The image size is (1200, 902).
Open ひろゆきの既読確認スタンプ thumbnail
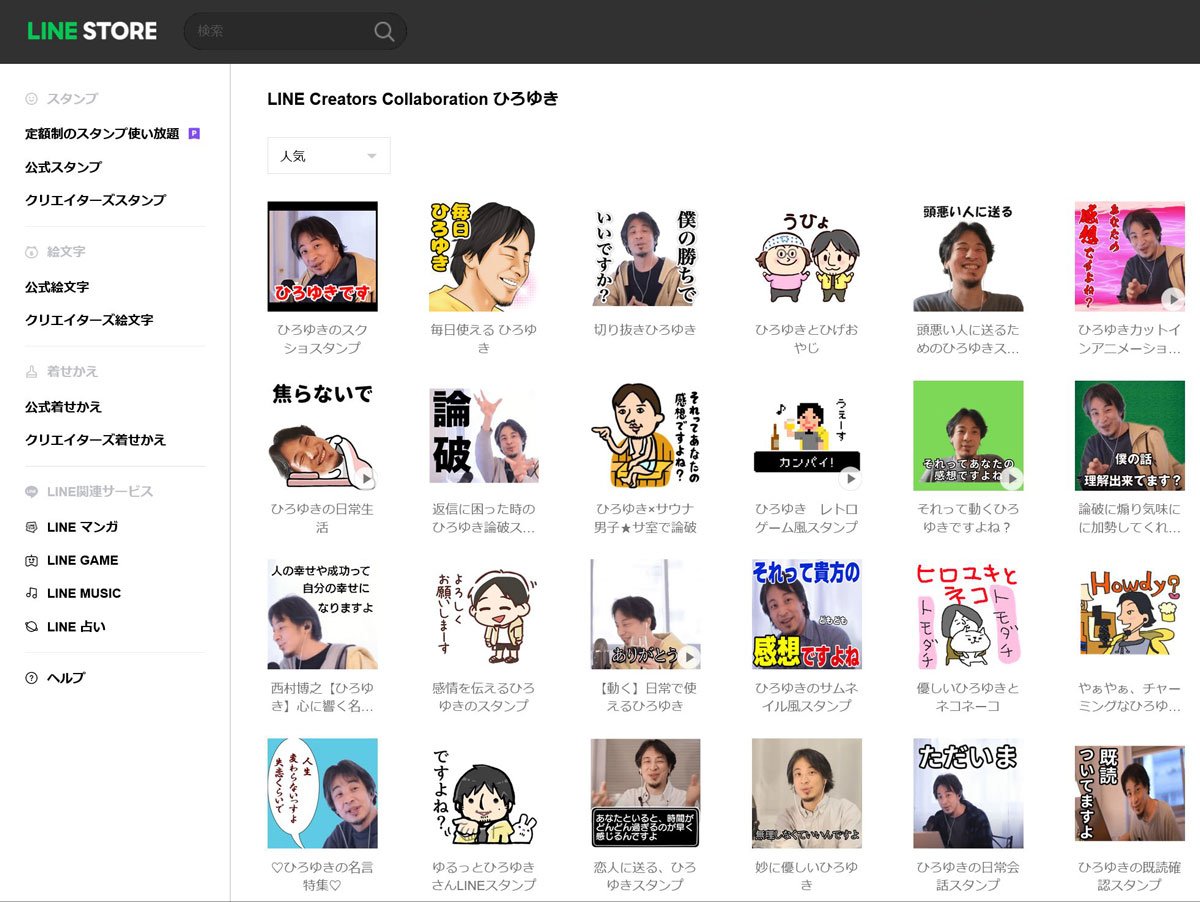pos(1130,794)
